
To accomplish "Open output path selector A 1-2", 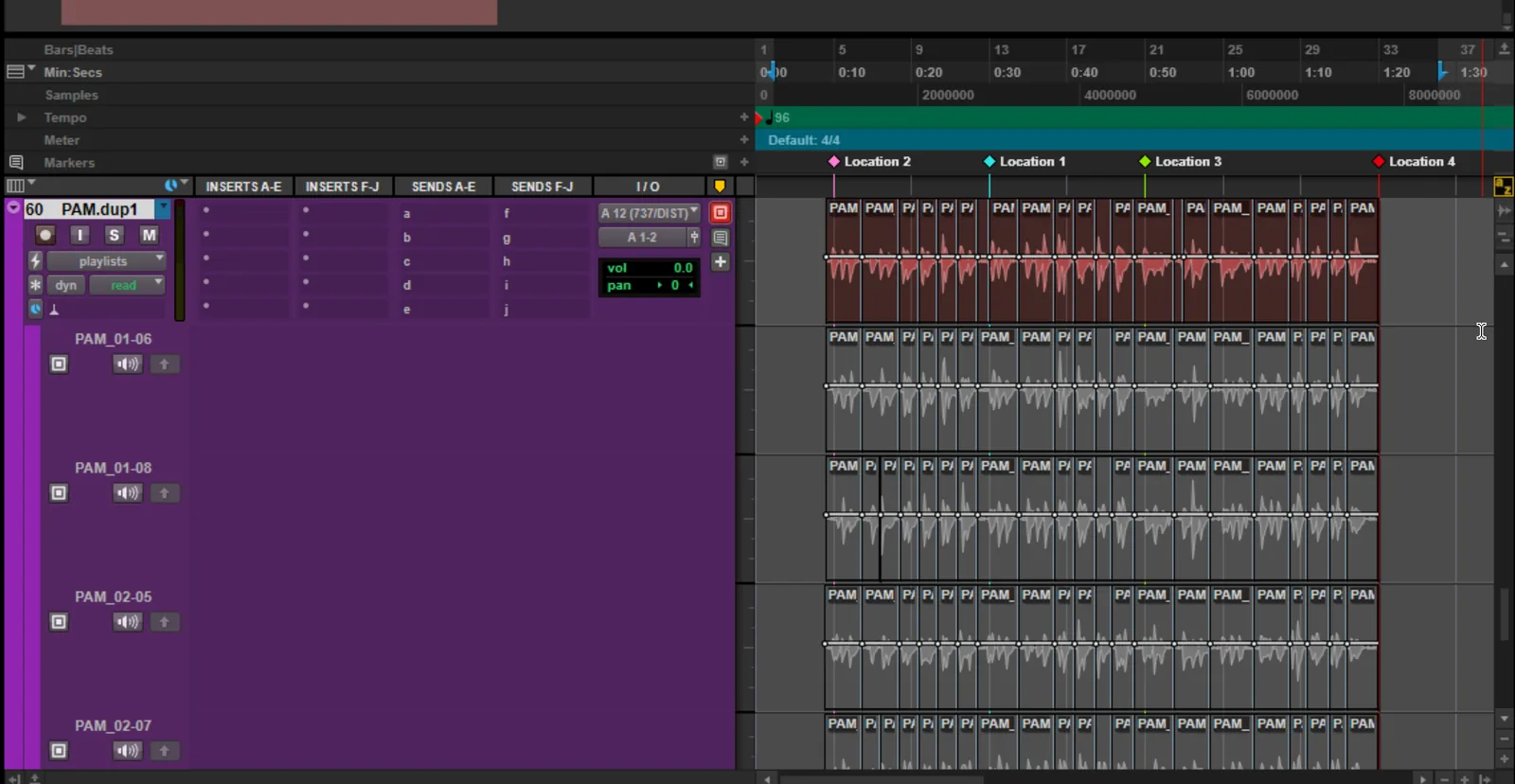I will (x=642, y=238).
